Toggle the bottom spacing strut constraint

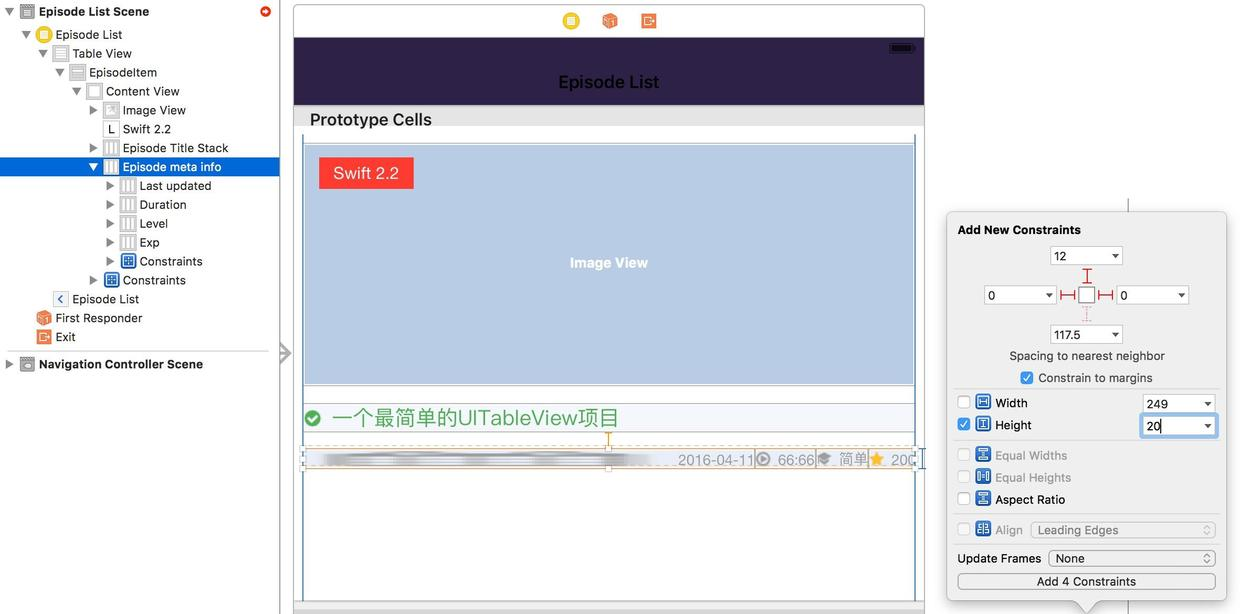pos(1087,314)
